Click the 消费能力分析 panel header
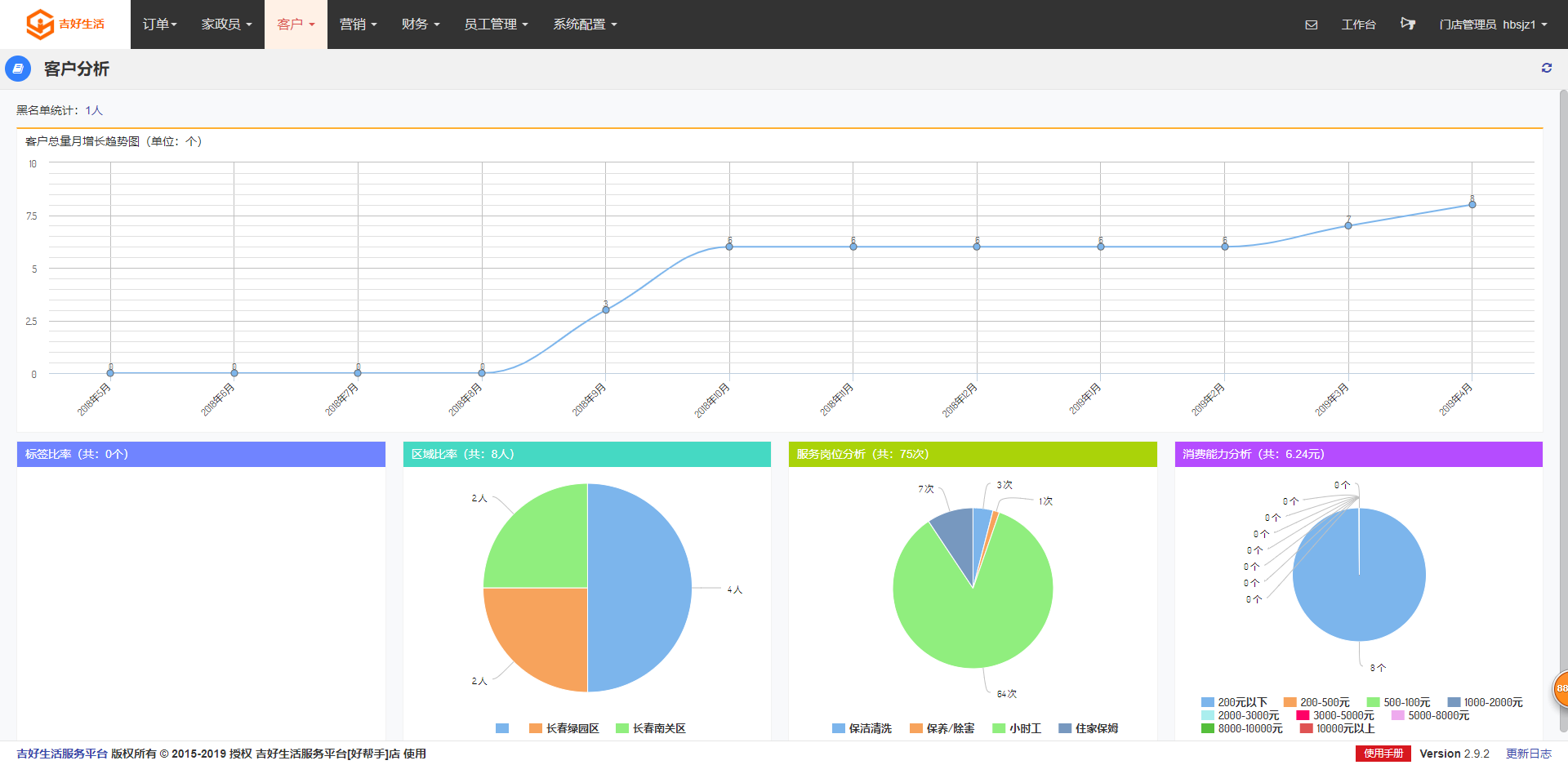Viewport: 1568px width, 765px height. (1359, 454)
